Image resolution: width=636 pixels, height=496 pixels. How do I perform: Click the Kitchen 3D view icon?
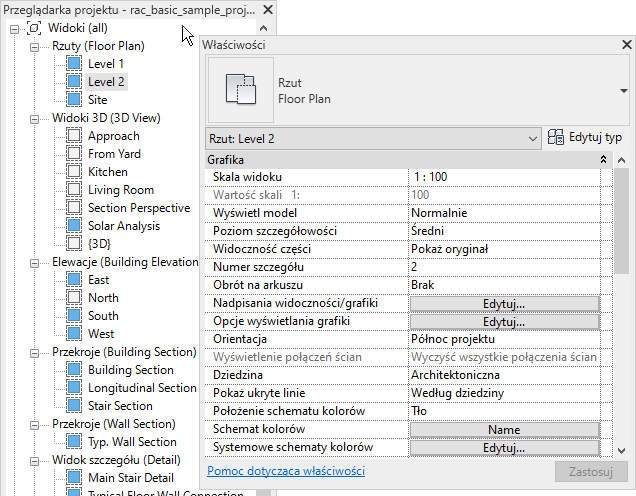point(74,172)
